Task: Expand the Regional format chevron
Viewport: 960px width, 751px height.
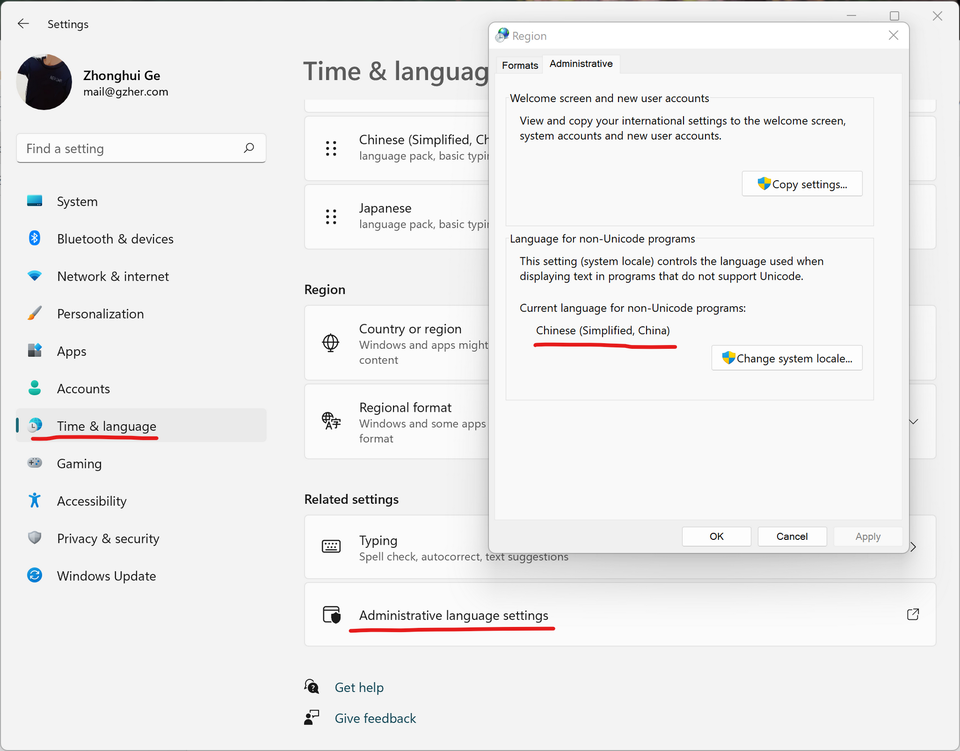Action: (x=913, y=422)
